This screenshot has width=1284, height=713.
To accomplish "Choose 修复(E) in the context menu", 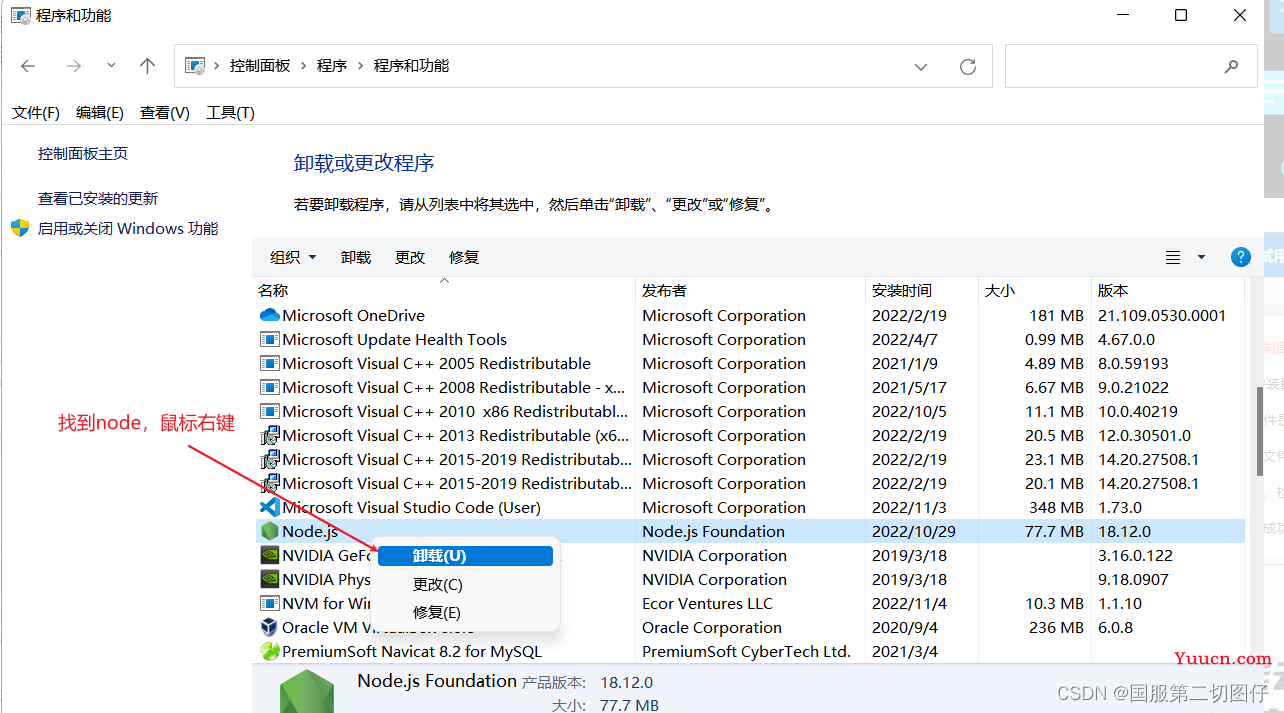I will [x=465, y=612].
